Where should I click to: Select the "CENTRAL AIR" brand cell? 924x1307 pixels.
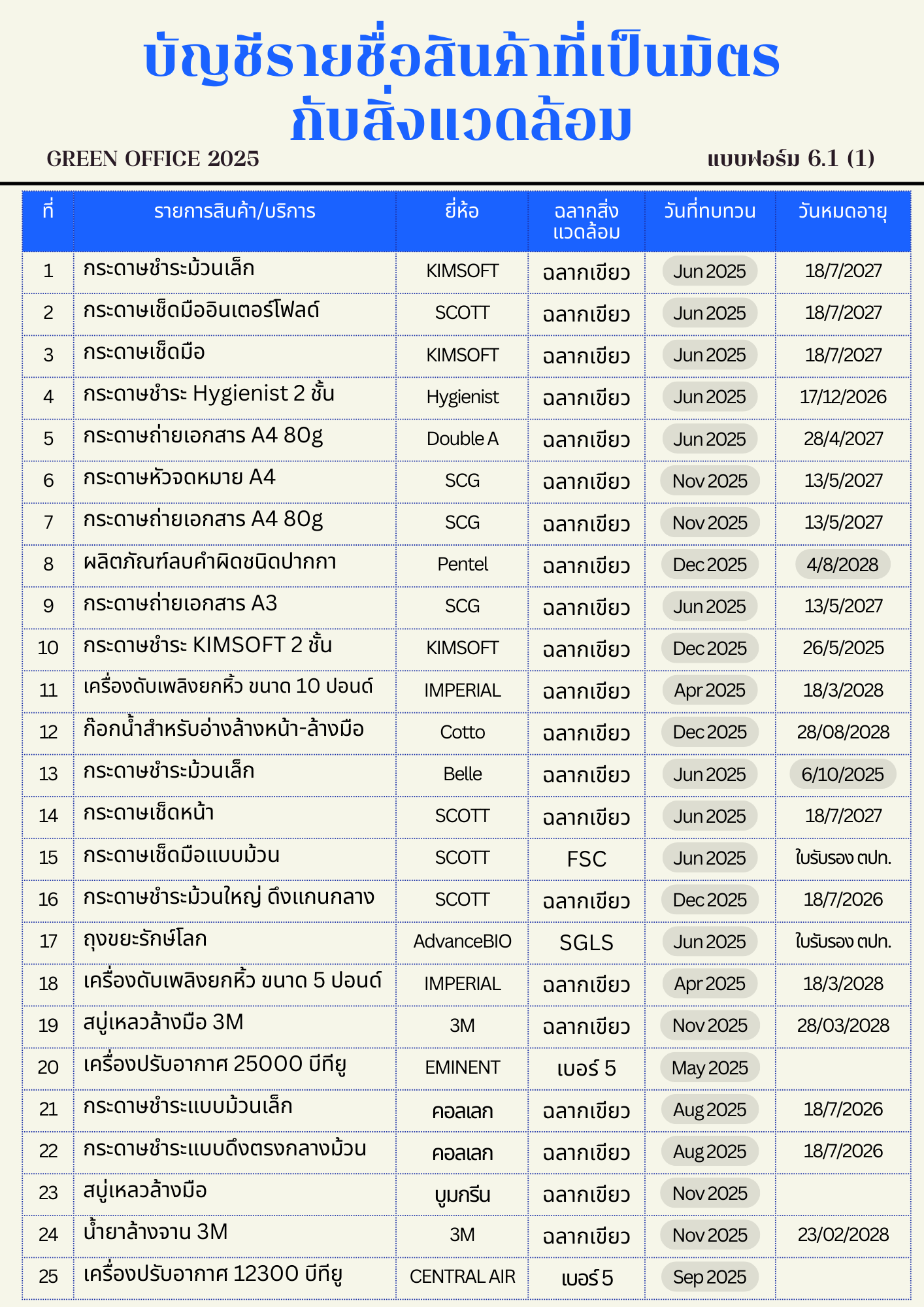click(462, 1277)
